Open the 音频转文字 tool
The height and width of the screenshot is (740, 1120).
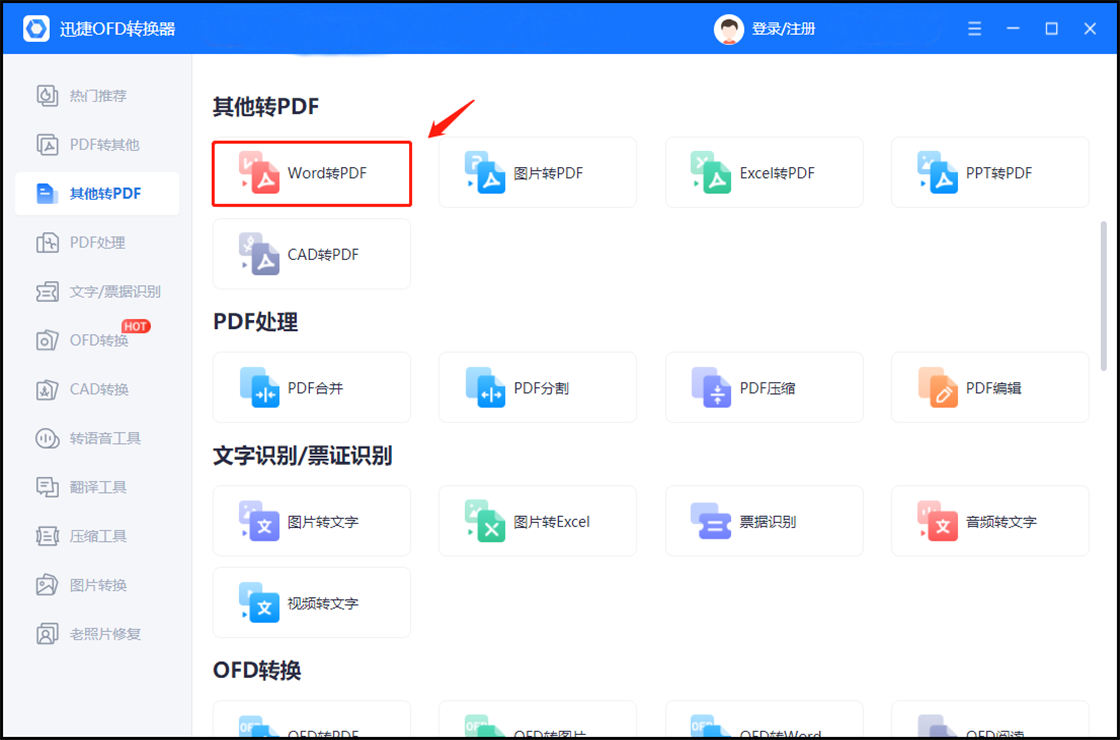(x=990, y=521)
